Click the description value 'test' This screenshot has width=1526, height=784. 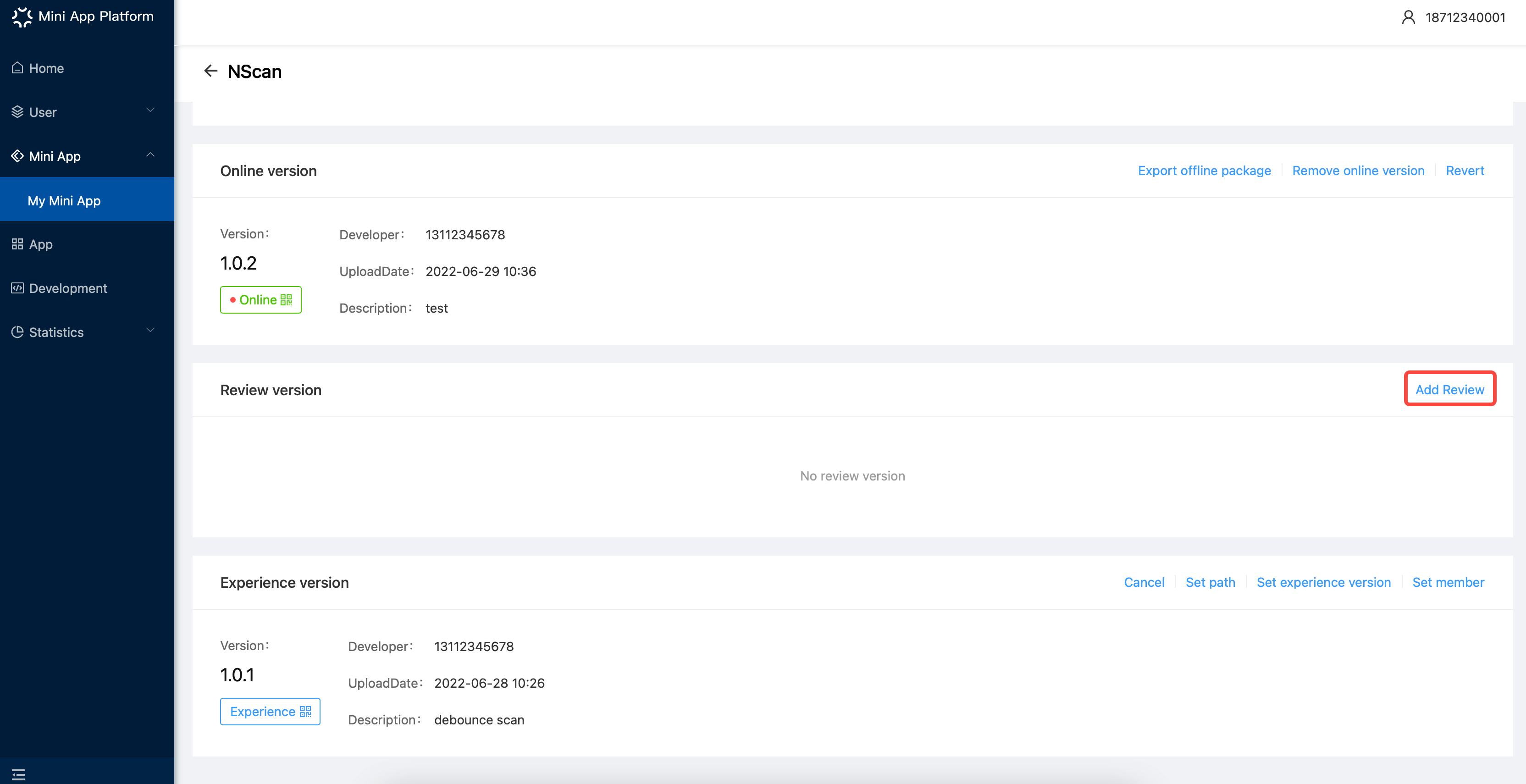437,308
